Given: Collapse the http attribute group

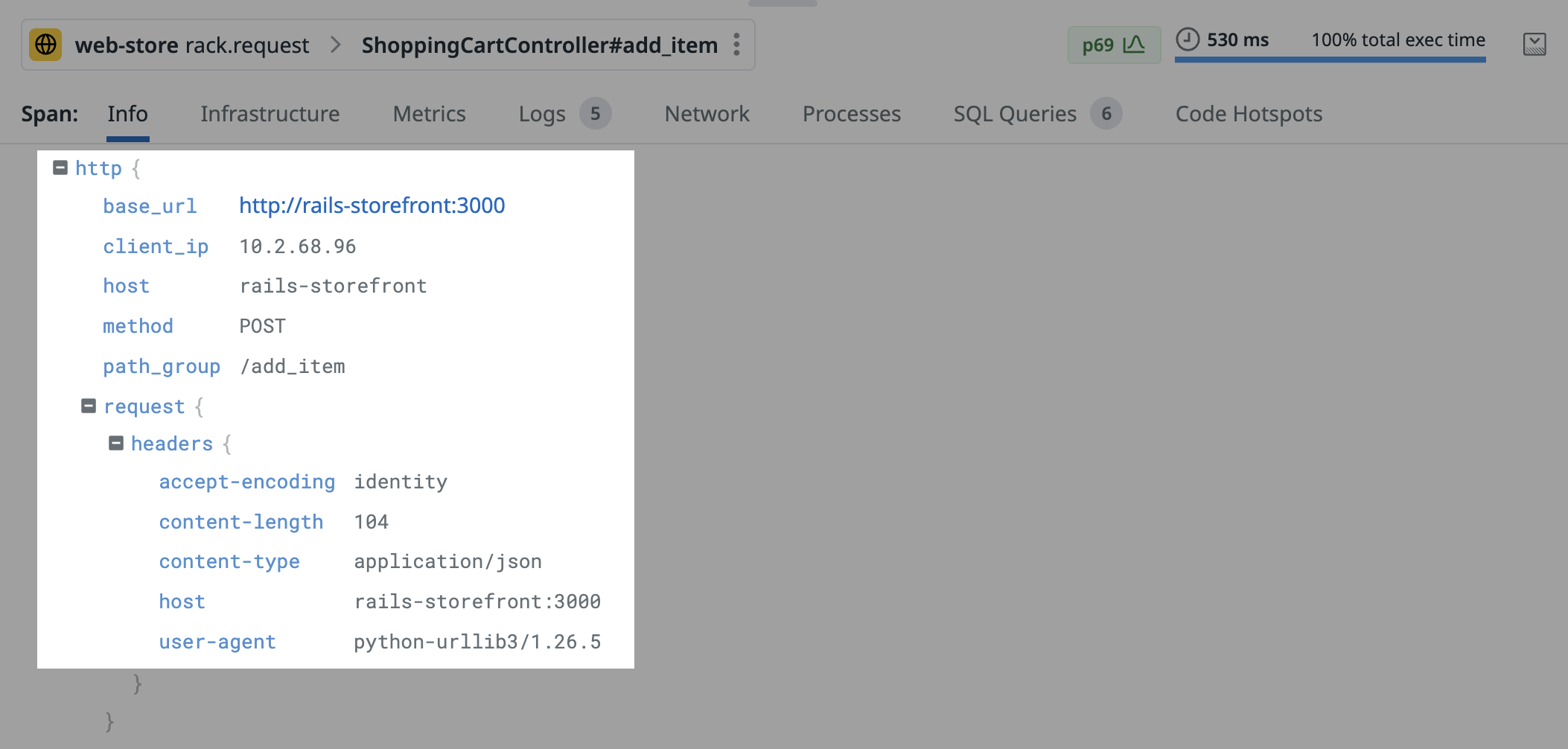Looking at the screenshot, I should click(60, 168).
